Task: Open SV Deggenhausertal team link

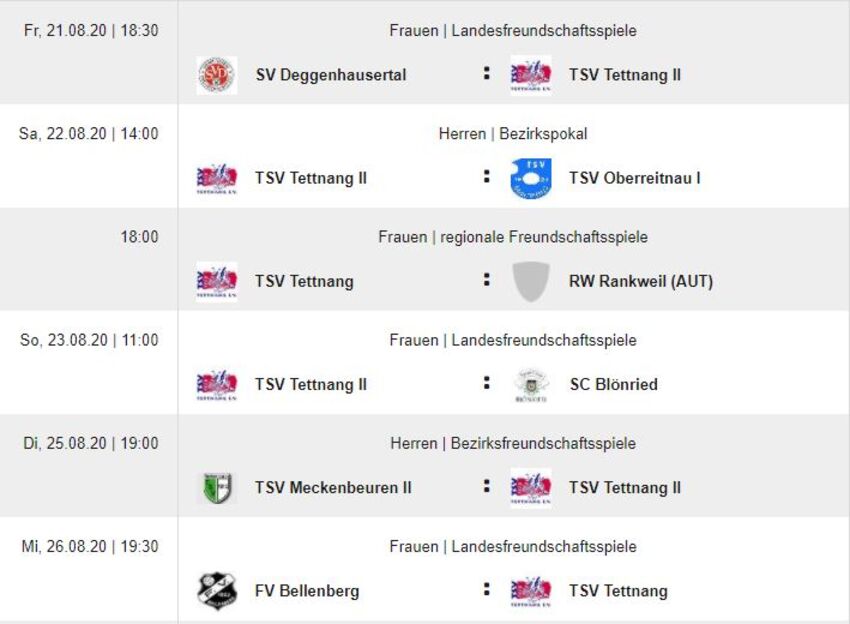Action: point(330,75)
